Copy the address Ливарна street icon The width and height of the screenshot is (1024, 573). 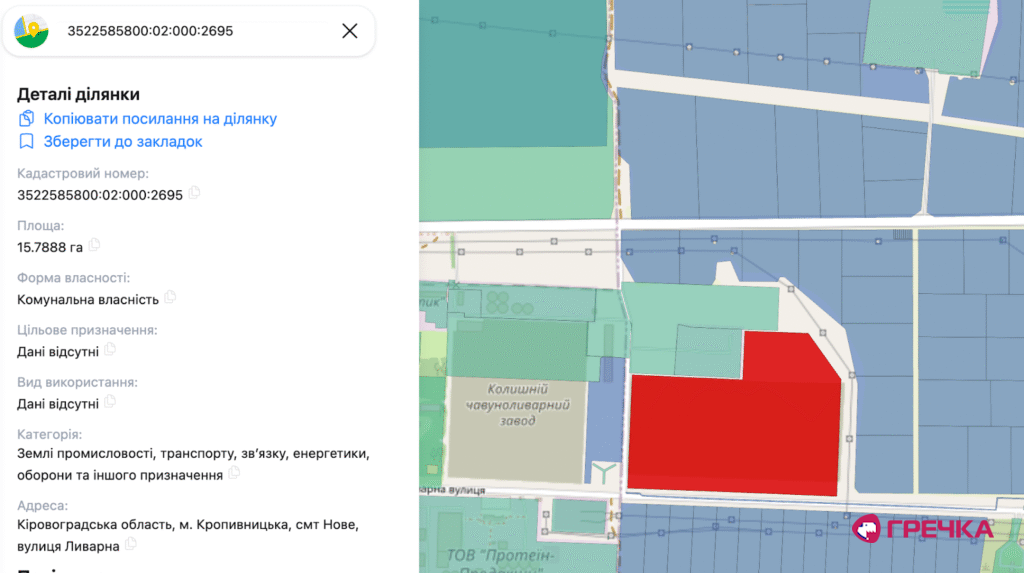(x=131, y=544)
